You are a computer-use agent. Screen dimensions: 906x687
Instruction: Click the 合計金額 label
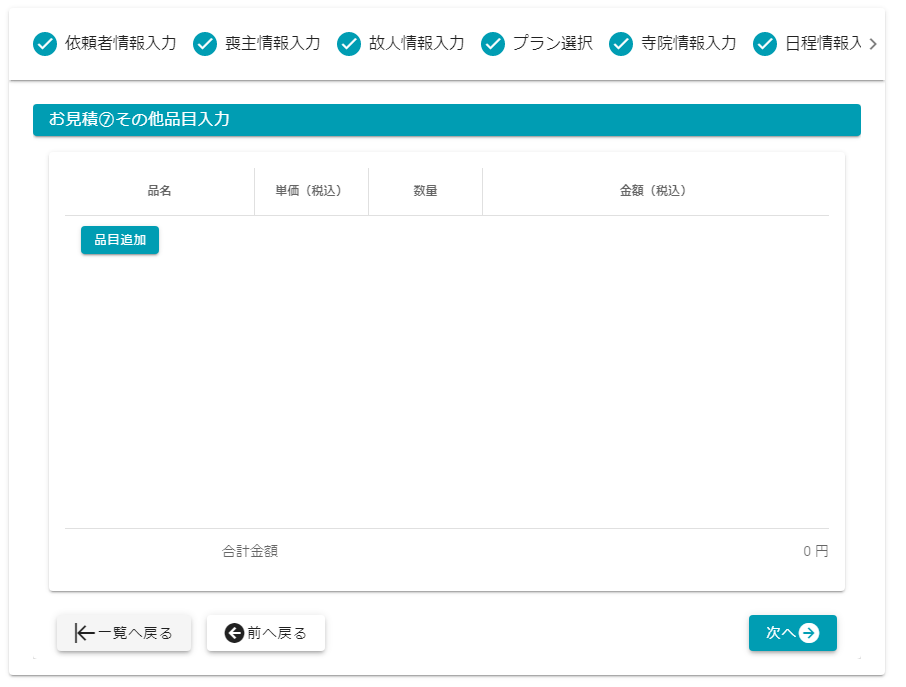coord(250,551)
